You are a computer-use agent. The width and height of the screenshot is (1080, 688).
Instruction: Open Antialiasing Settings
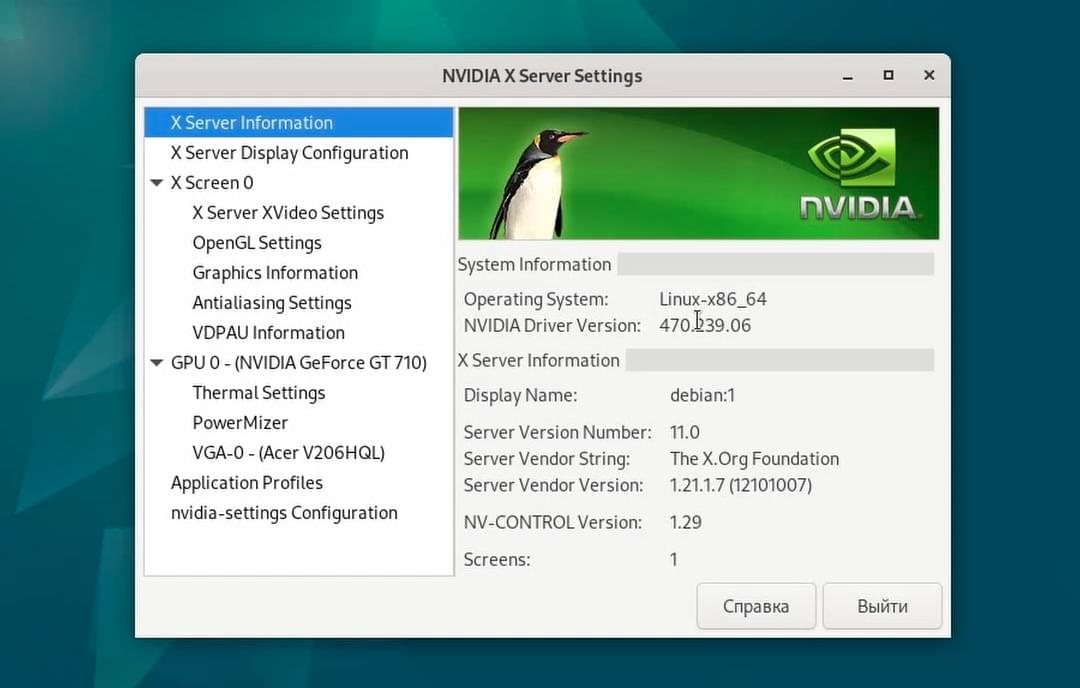272,303
